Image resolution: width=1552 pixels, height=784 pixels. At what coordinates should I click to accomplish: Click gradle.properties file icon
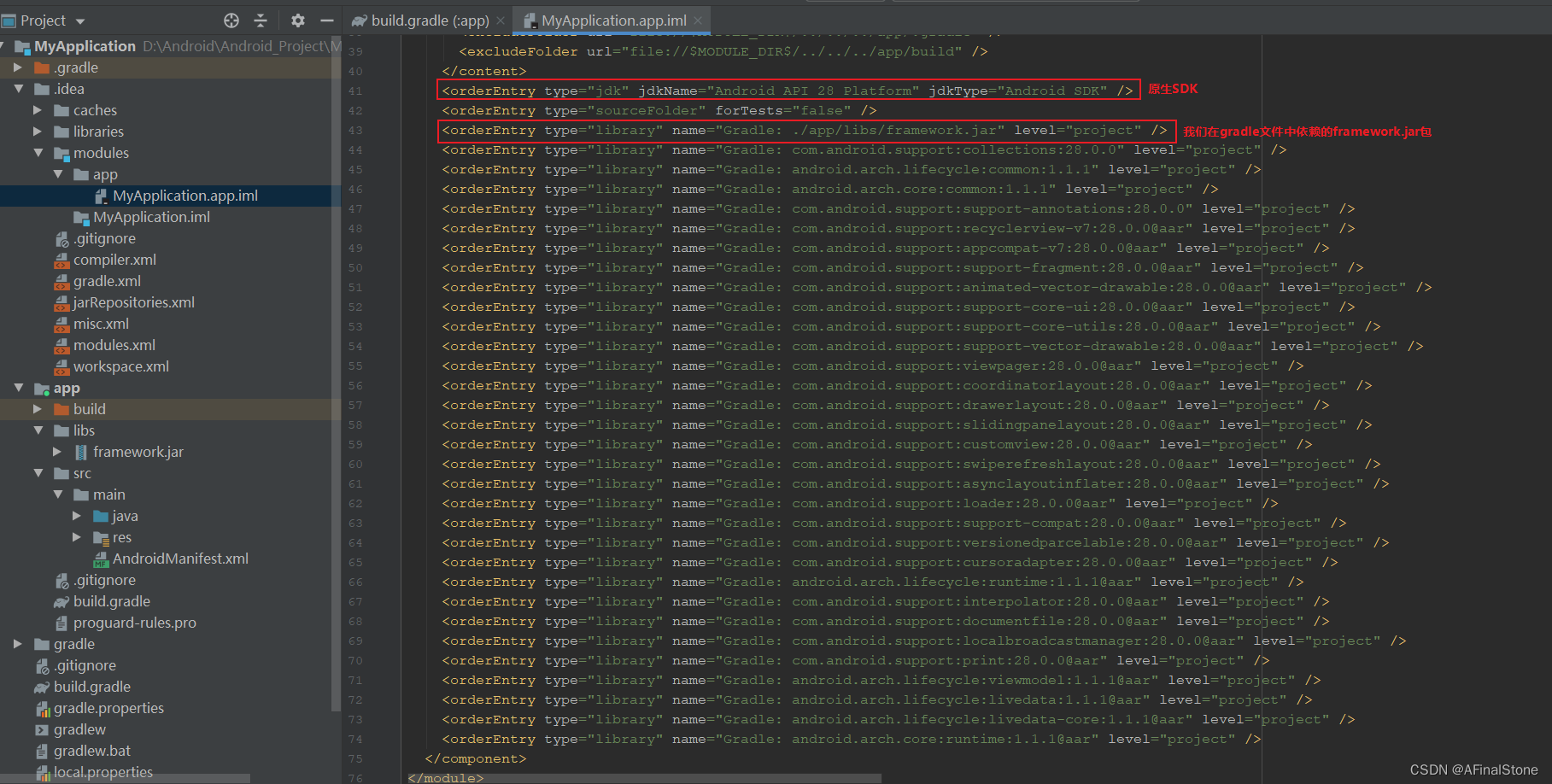[42, 708]
